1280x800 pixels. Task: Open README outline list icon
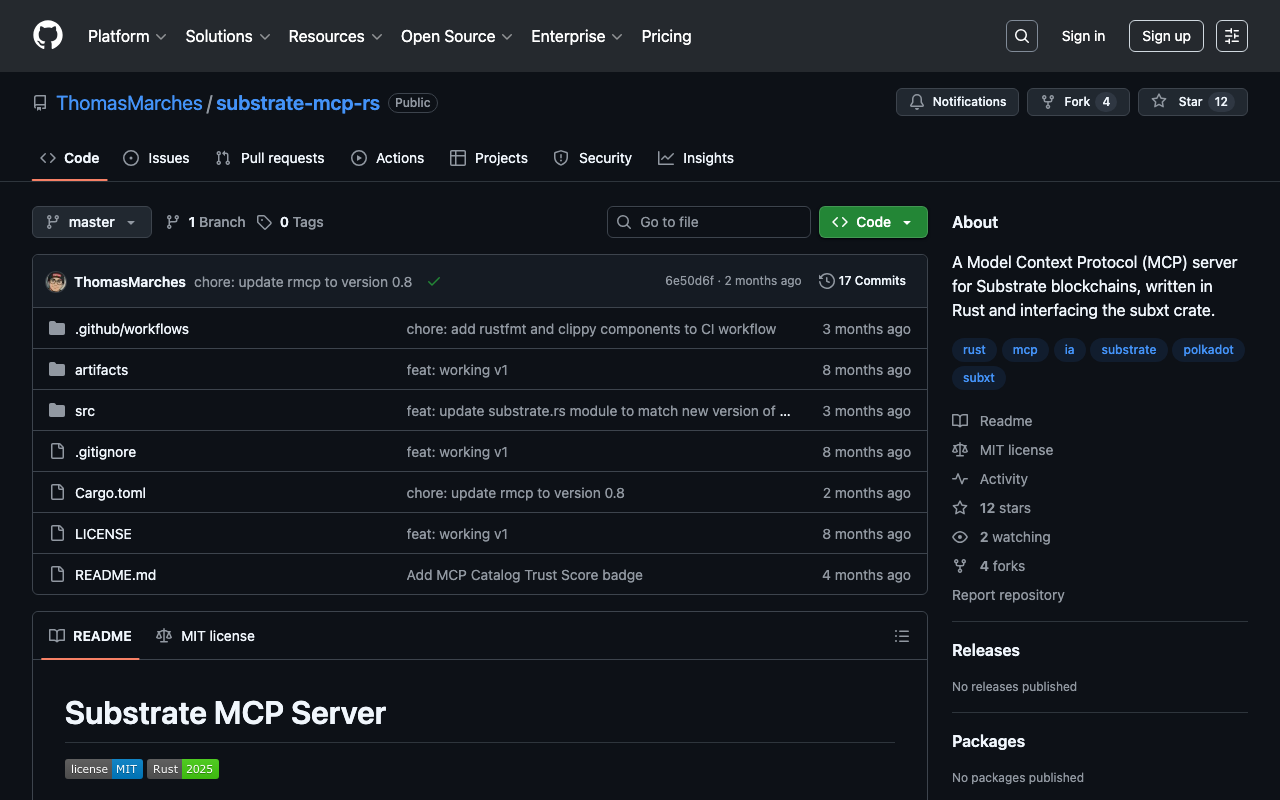(902, 636)
